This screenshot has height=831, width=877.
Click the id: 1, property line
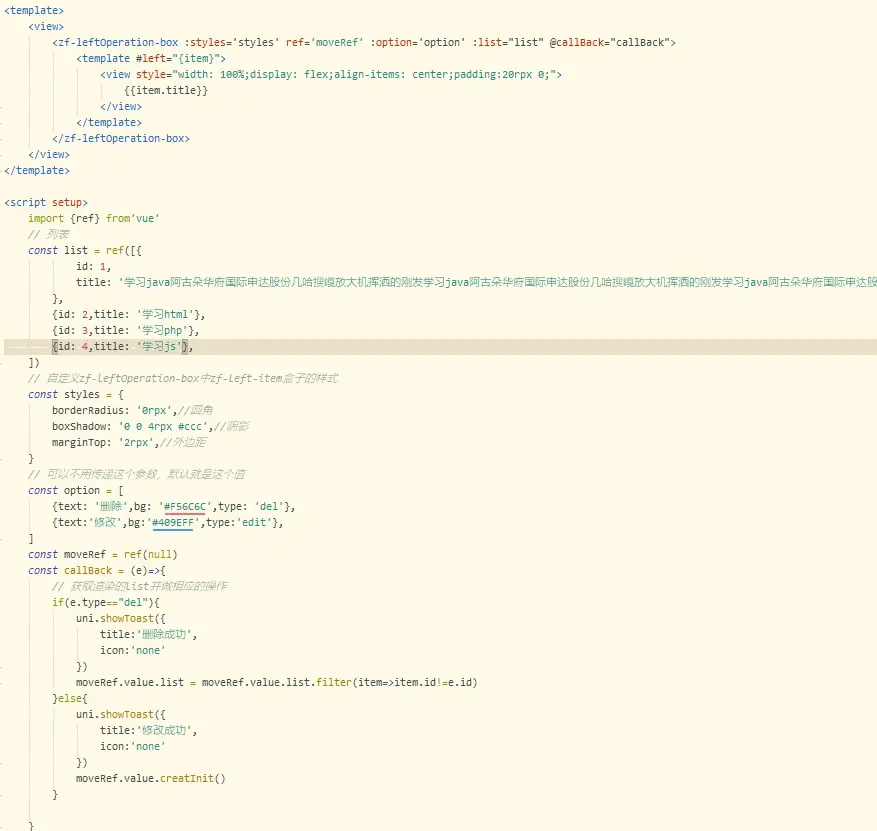pos(94,267)
